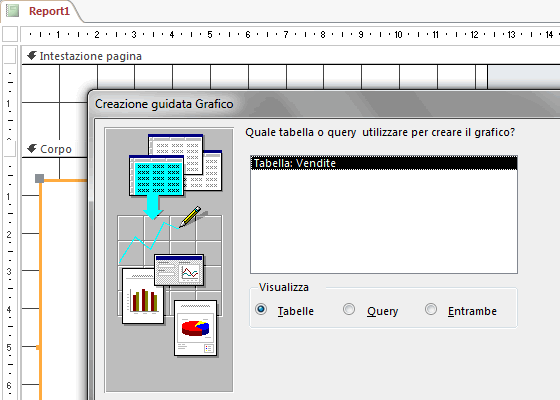
Task: Click the Intestazione pagina section arrow icon
Action: click(32, 55)
